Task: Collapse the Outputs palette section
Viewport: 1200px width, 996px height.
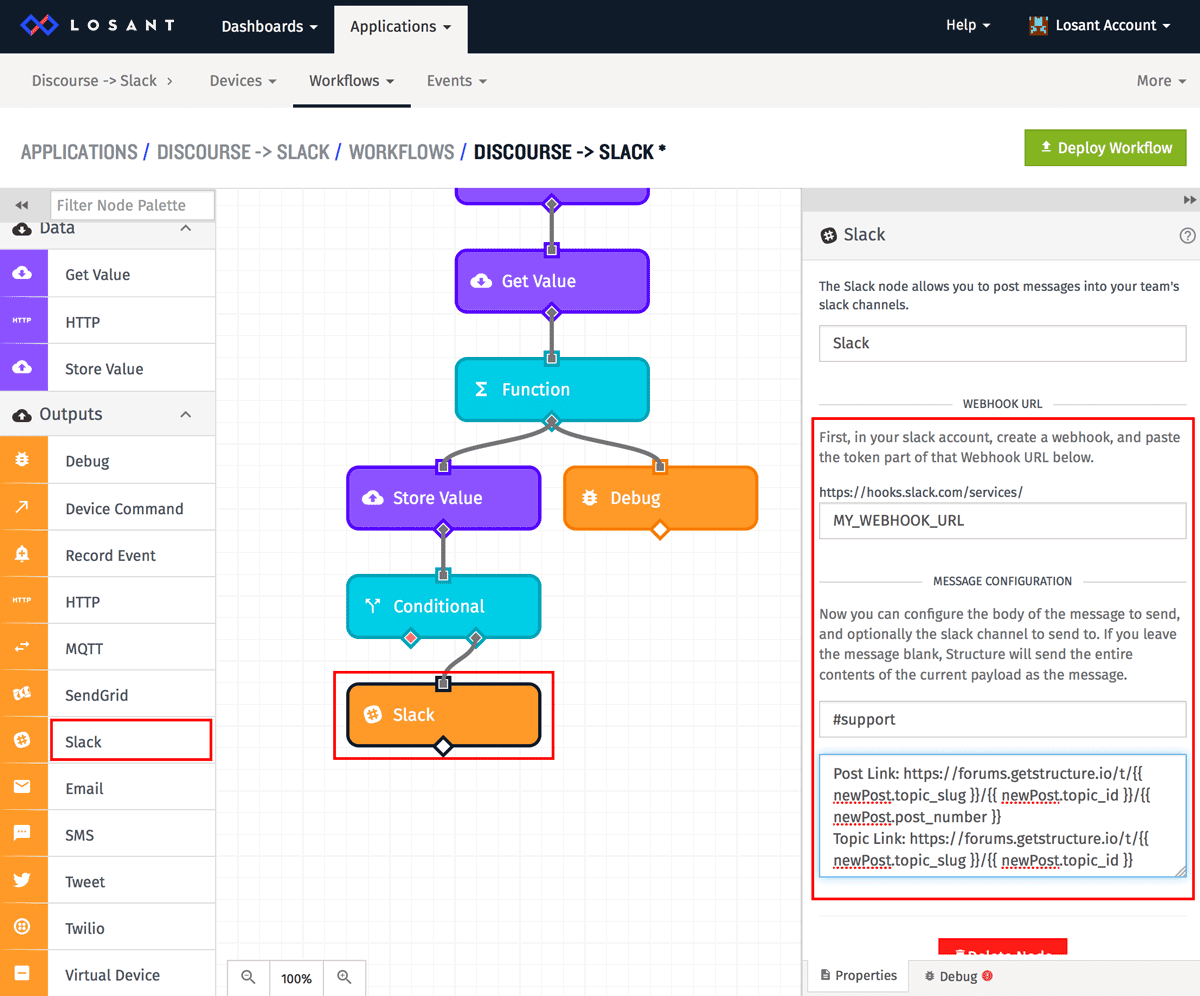Action: point(185,414)
